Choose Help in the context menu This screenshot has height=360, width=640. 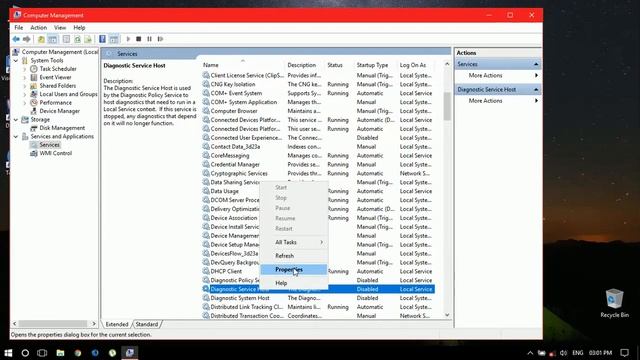click(x=293, y=283)
